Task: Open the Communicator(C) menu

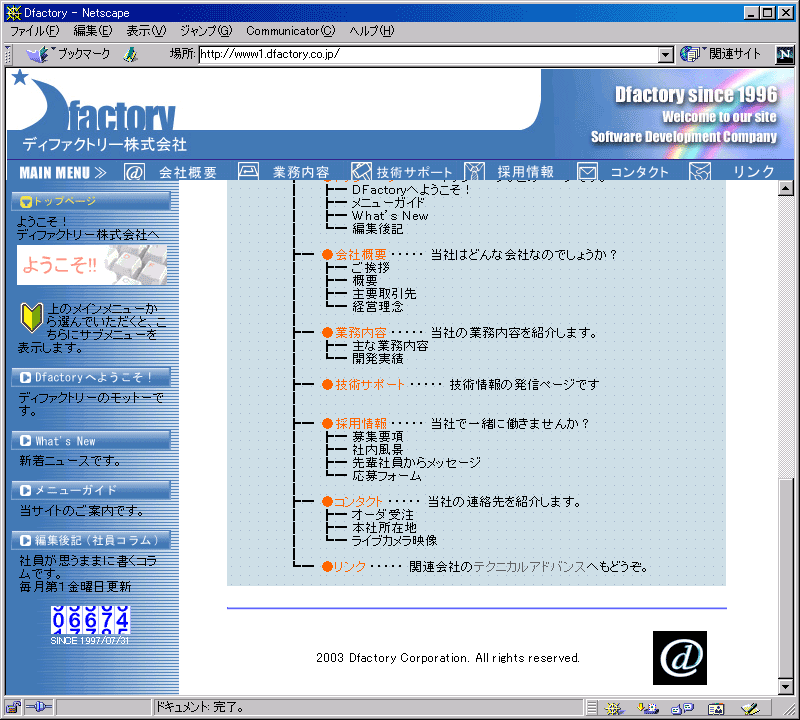Action: point(291,31)
